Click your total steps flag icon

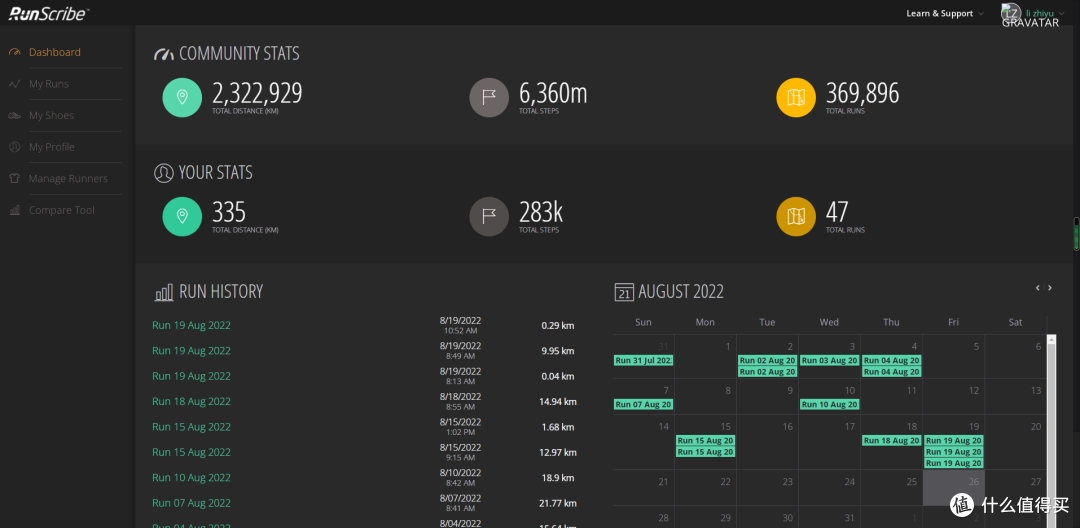489,216
